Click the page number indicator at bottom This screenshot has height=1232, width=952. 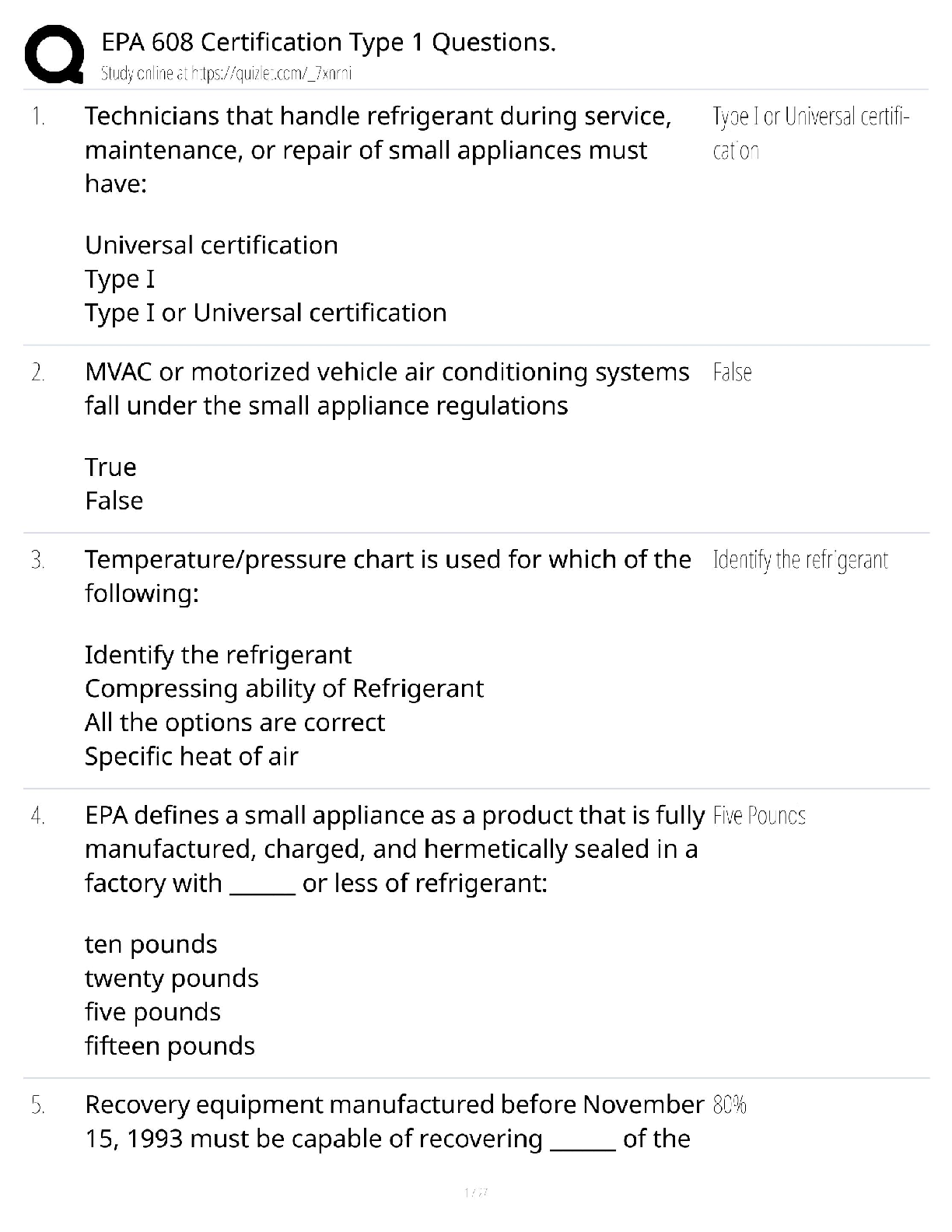[475, 1192]
